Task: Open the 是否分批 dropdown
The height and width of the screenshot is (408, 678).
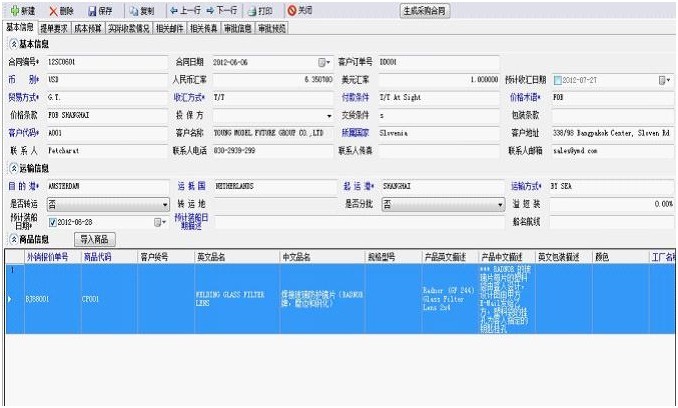Action: point(501,204)
